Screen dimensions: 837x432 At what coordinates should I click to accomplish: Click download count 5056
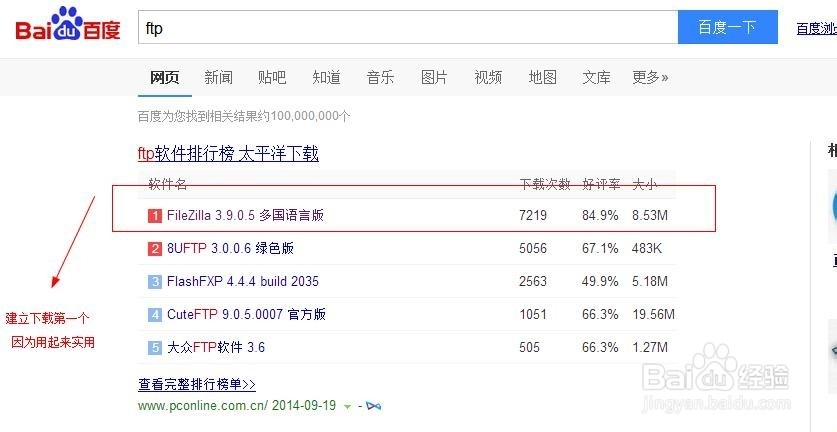533,248
